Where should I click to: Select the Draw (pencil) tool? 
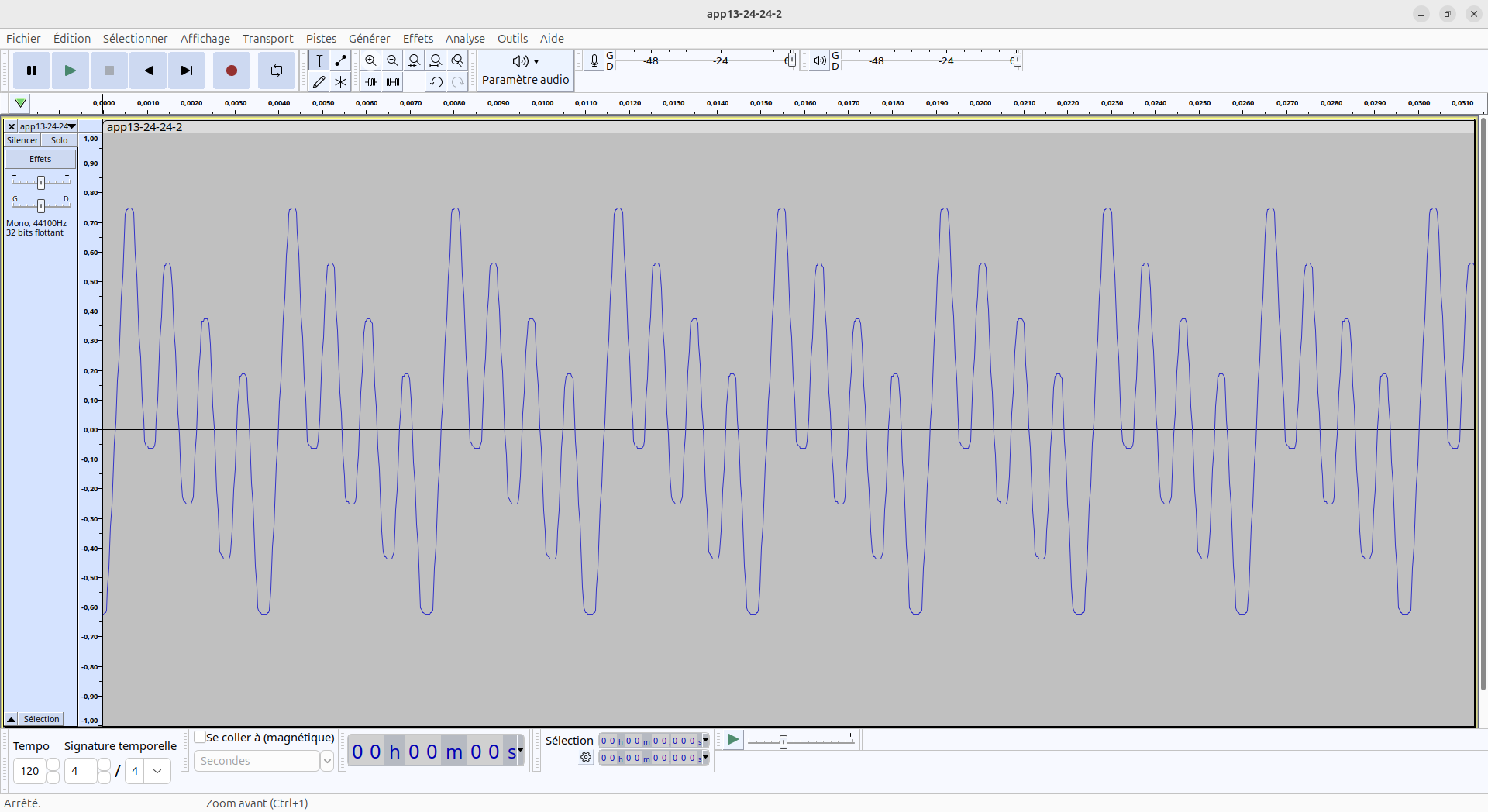coord(319,82)
